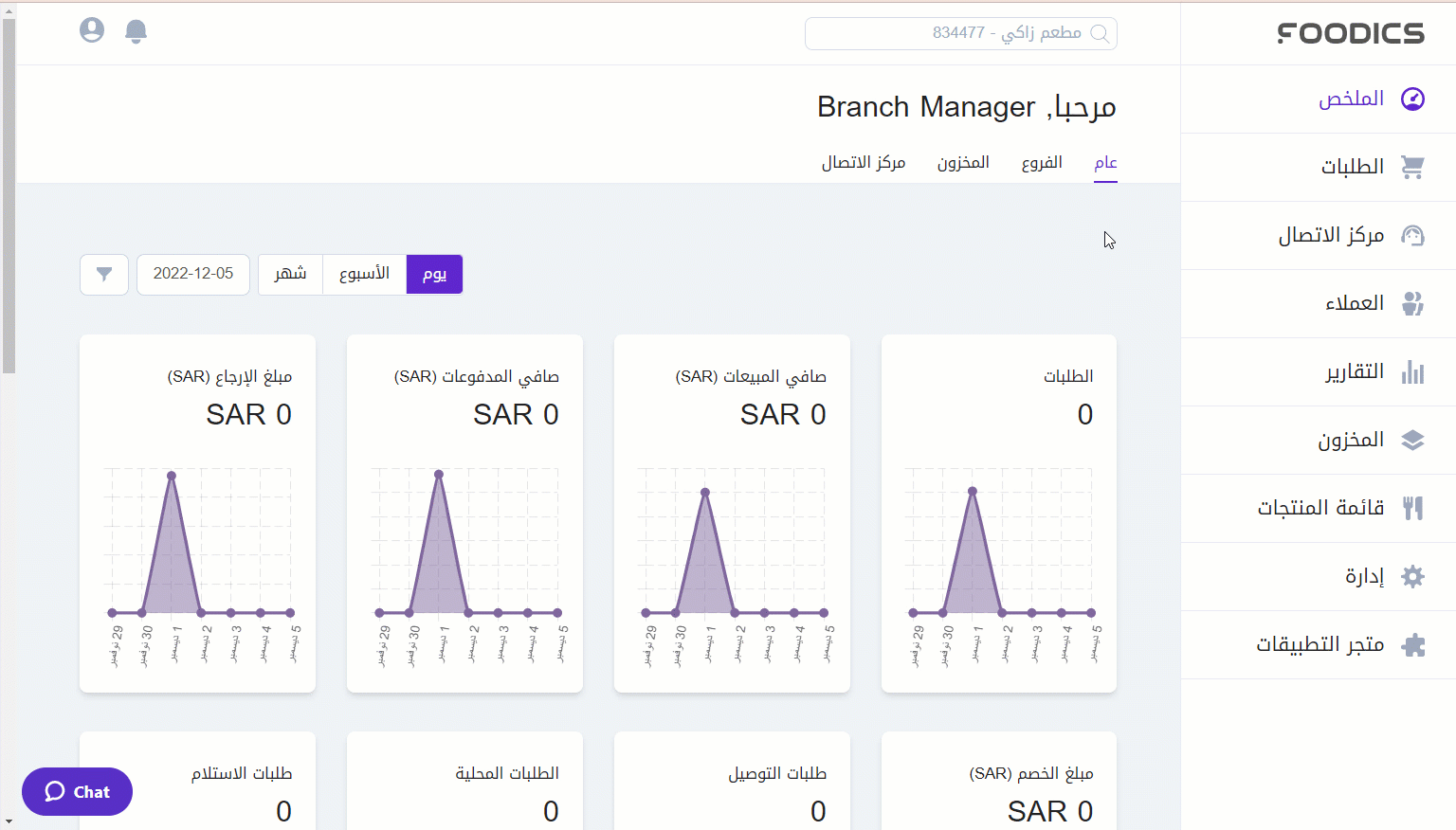Click the chat bubble icon
The height and width of the screenshot is (830, 1456).
(55, 791)
